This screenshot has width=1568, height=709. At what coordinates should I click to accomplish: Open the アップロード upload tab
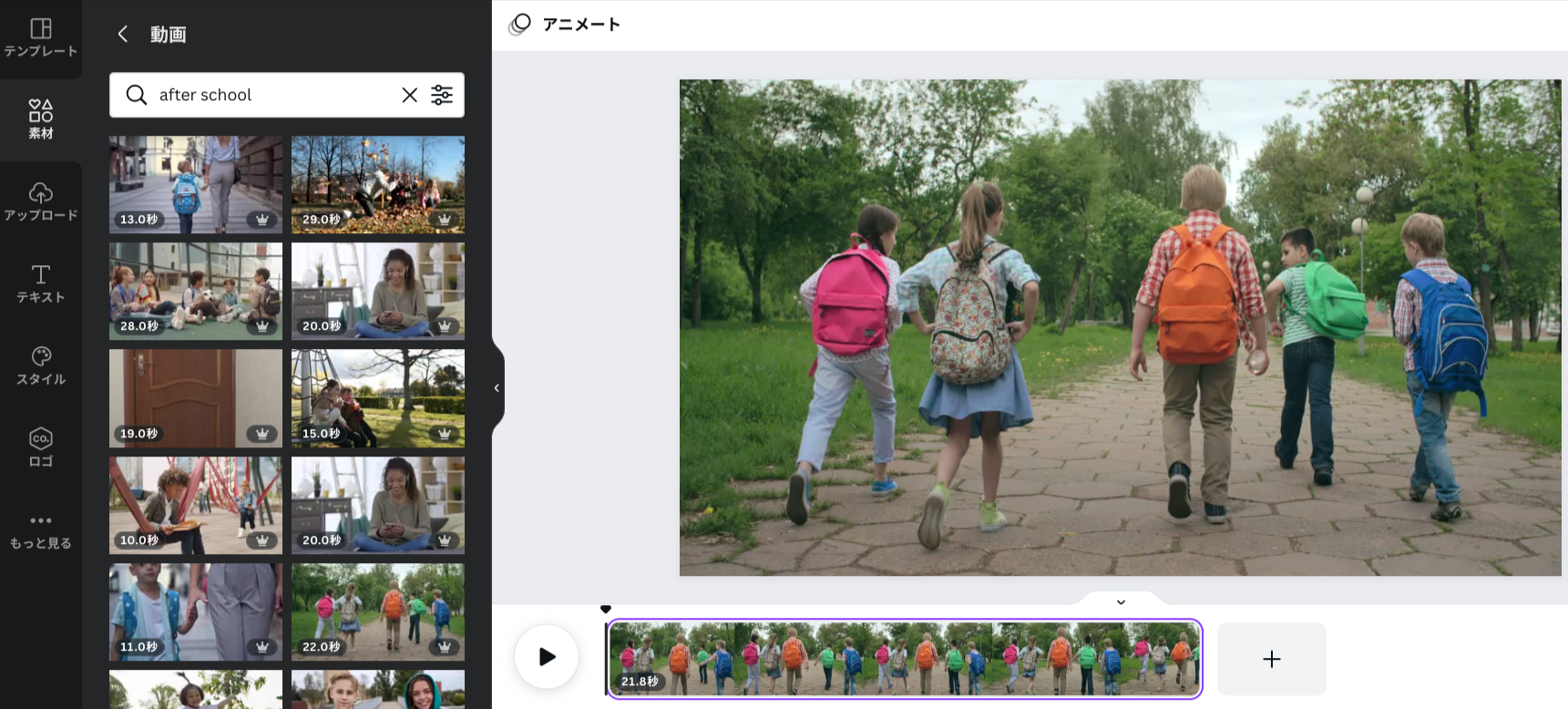coord(40,201)
